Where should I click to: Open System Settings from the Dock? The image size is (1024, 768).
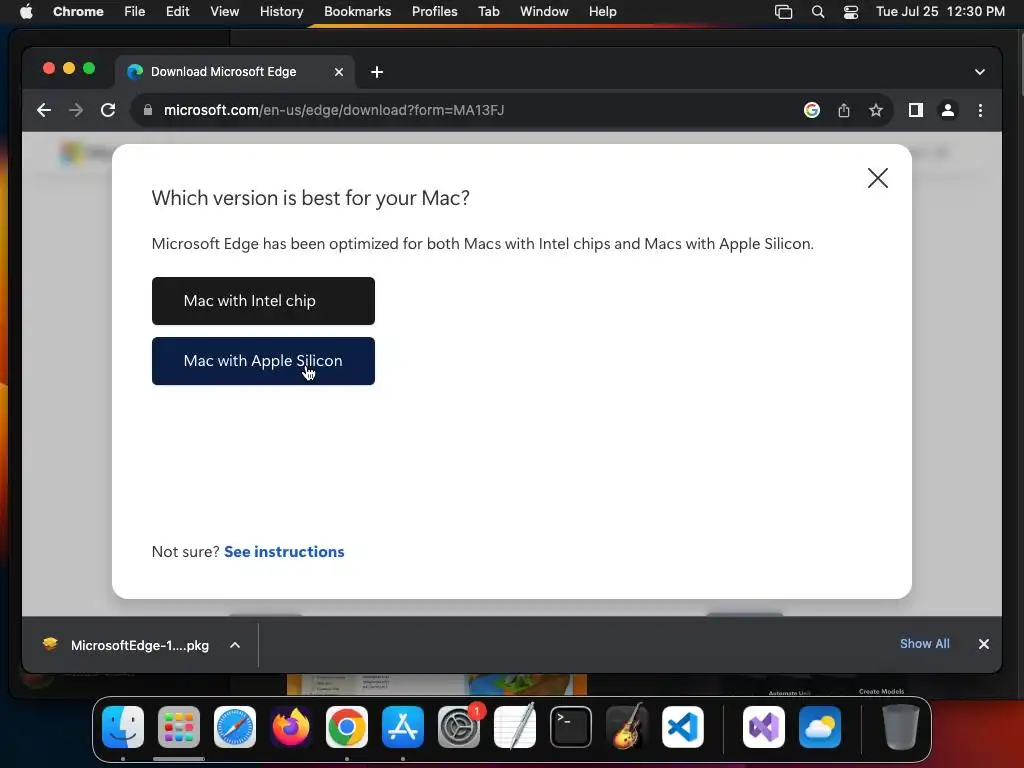tap(459, 727)
